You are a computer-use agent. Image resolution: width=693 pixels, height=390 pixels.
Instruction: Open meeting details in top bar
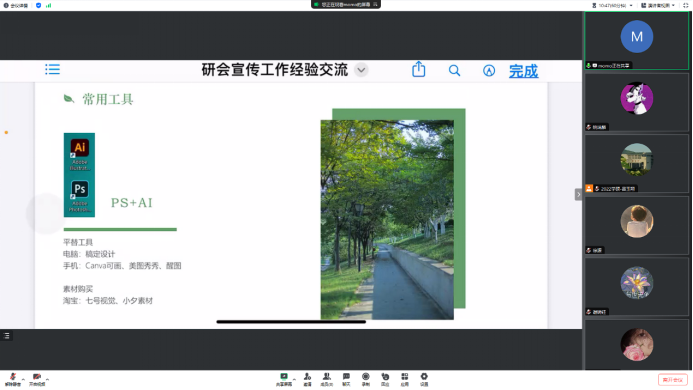[16, 5]
